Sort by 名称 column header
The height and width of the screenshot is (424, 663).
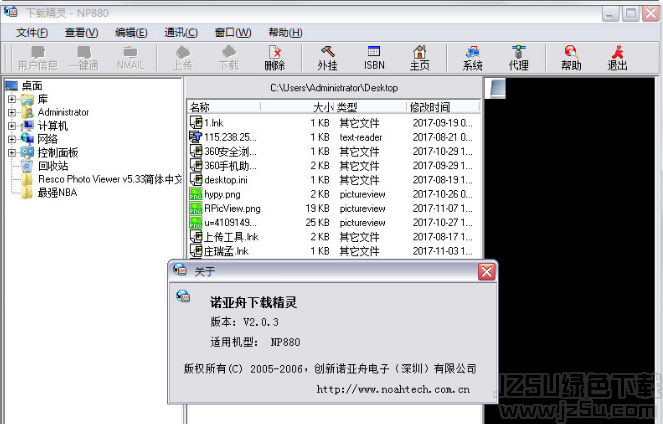(x=224, y=107)
